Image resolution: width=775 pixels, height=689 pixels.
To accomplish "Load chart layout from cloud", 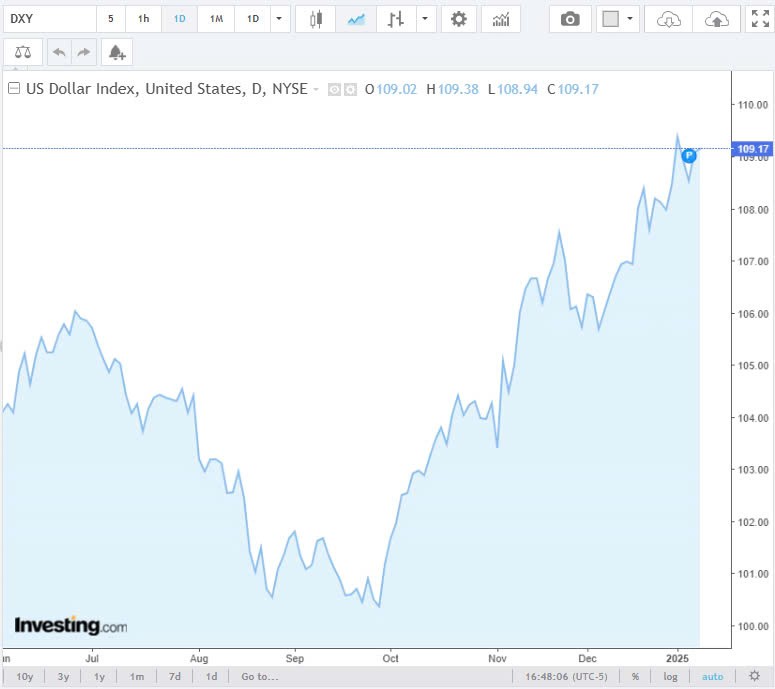I will coord(668,19).
